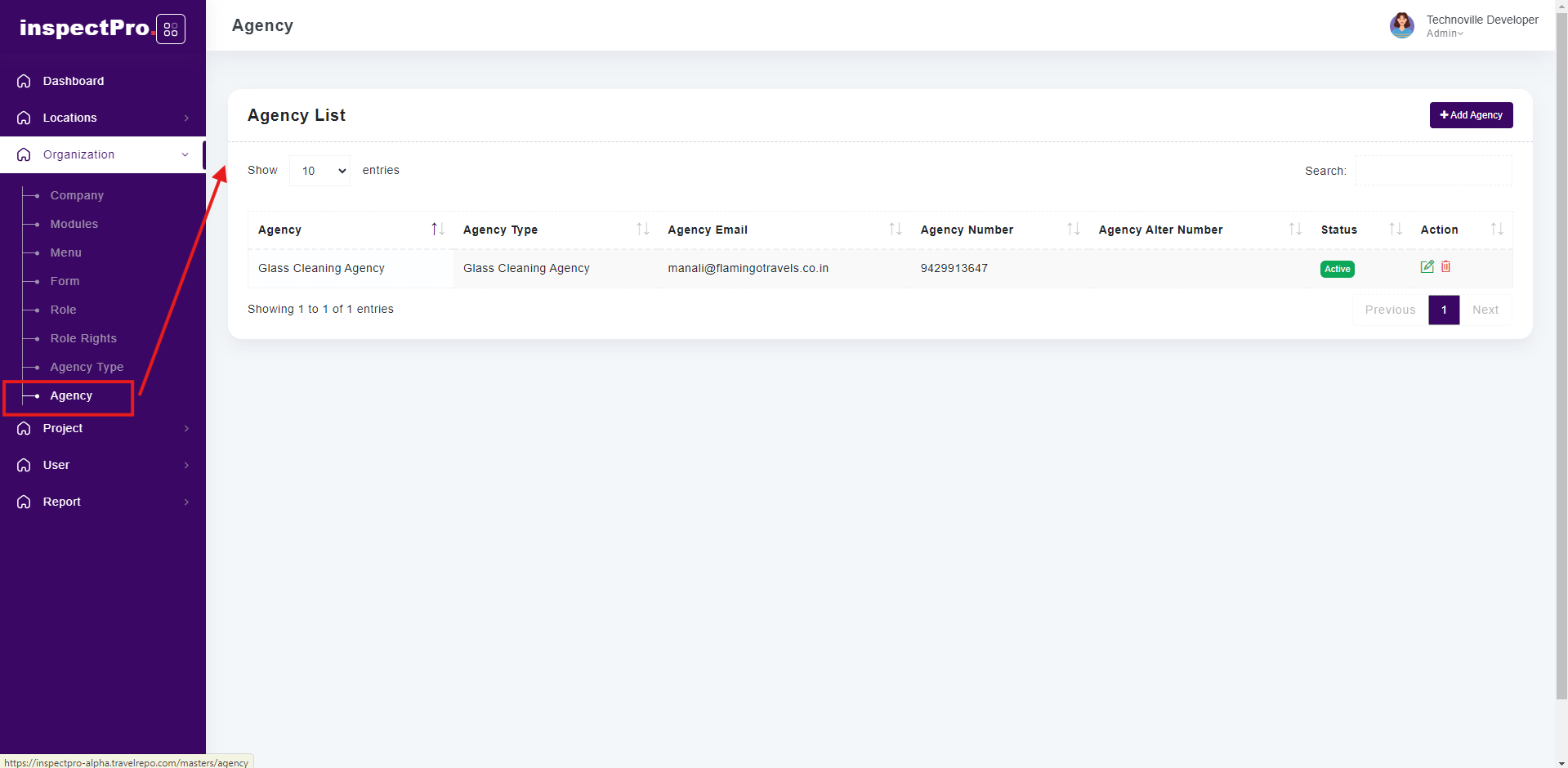Click the red delete trash icon
This screenshot has height=768, width=1568.
(1445, 267)
